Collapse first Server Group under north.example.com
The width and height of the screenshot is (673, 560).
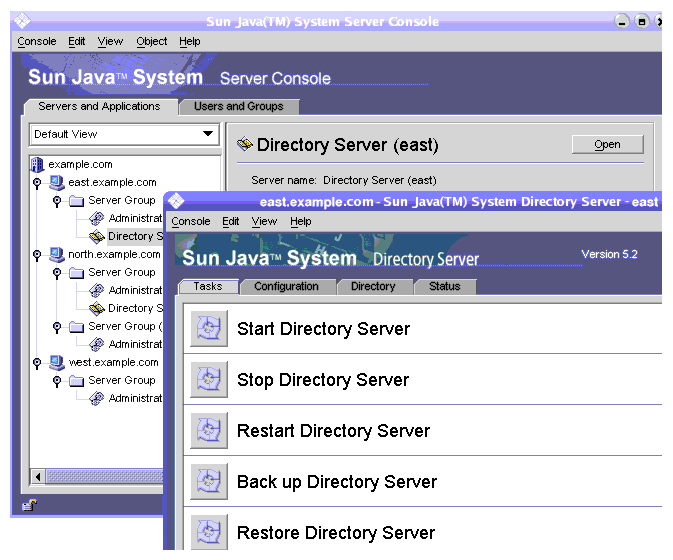click(x=57, y=273)
